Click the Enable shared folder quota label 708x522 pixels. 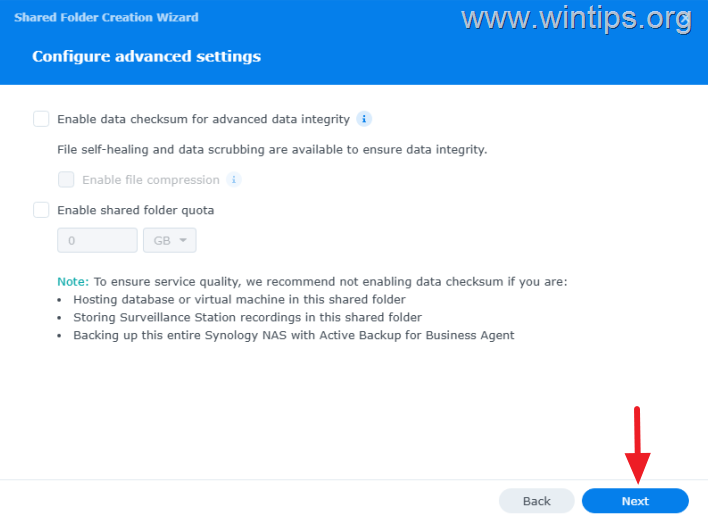click(x=135, y=210)
